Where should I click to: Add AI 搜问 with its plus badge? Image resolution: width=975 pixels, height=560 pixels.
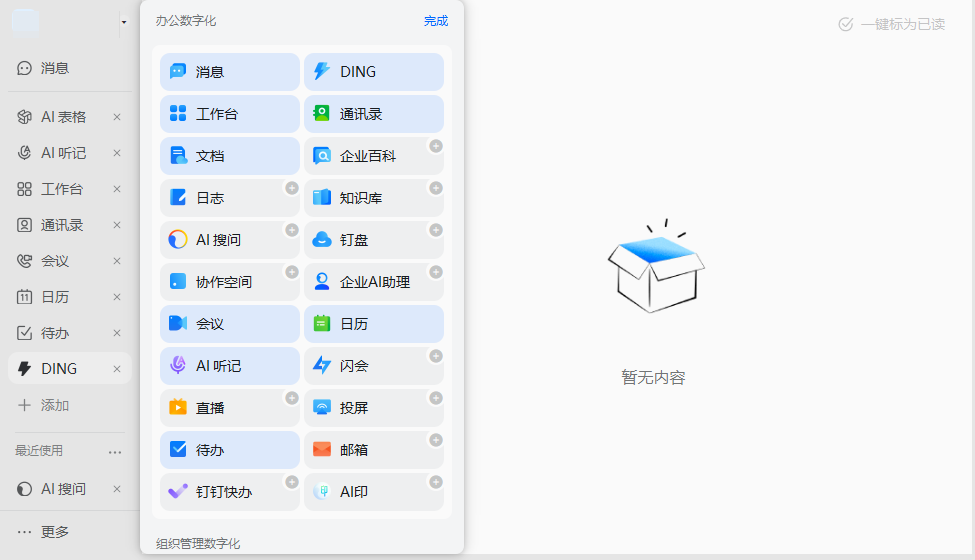[292, 230]
